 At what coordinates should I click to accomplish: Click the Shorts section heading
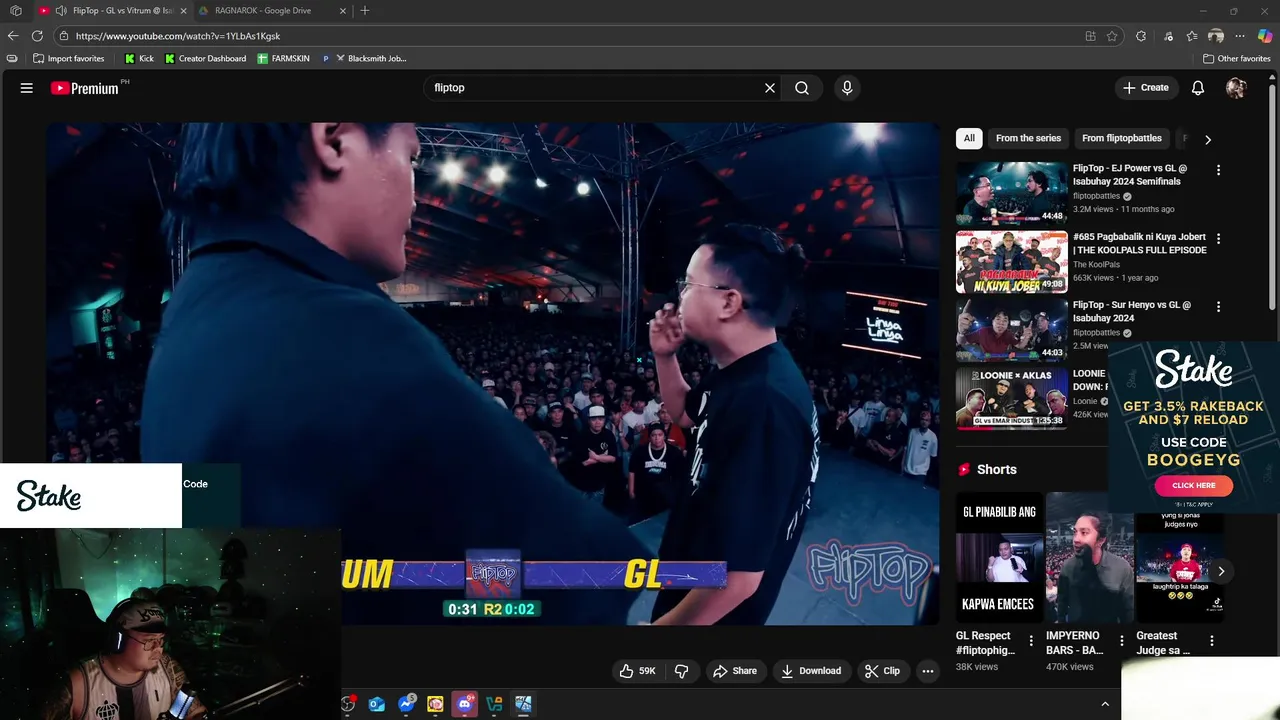pyautogui.click(x=996, y=469)
